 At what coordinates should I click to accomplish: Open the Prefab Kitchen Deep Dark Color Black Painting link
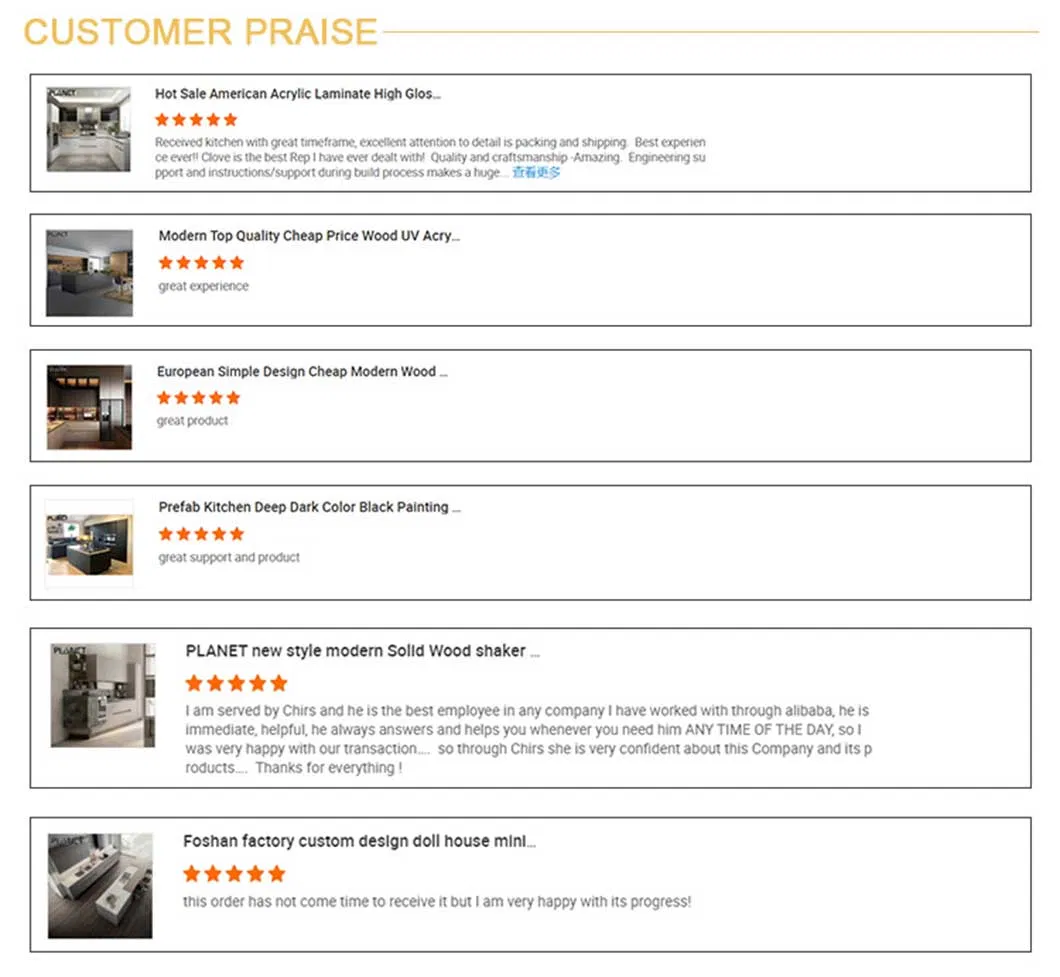pyautogui.click(x=309, y=507)
